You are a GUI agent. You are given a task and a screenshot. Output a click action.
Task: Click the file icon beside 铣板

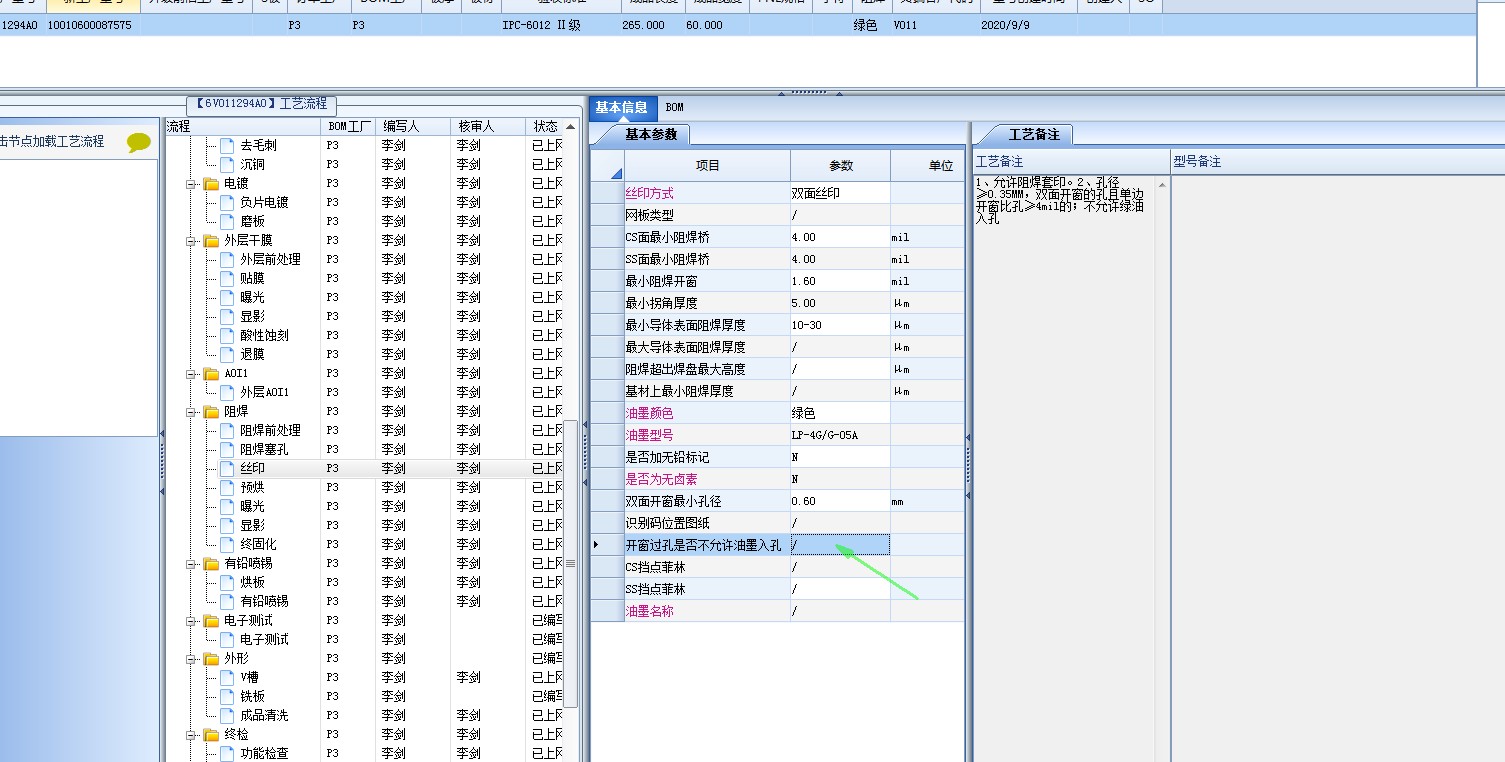point(227,697)
